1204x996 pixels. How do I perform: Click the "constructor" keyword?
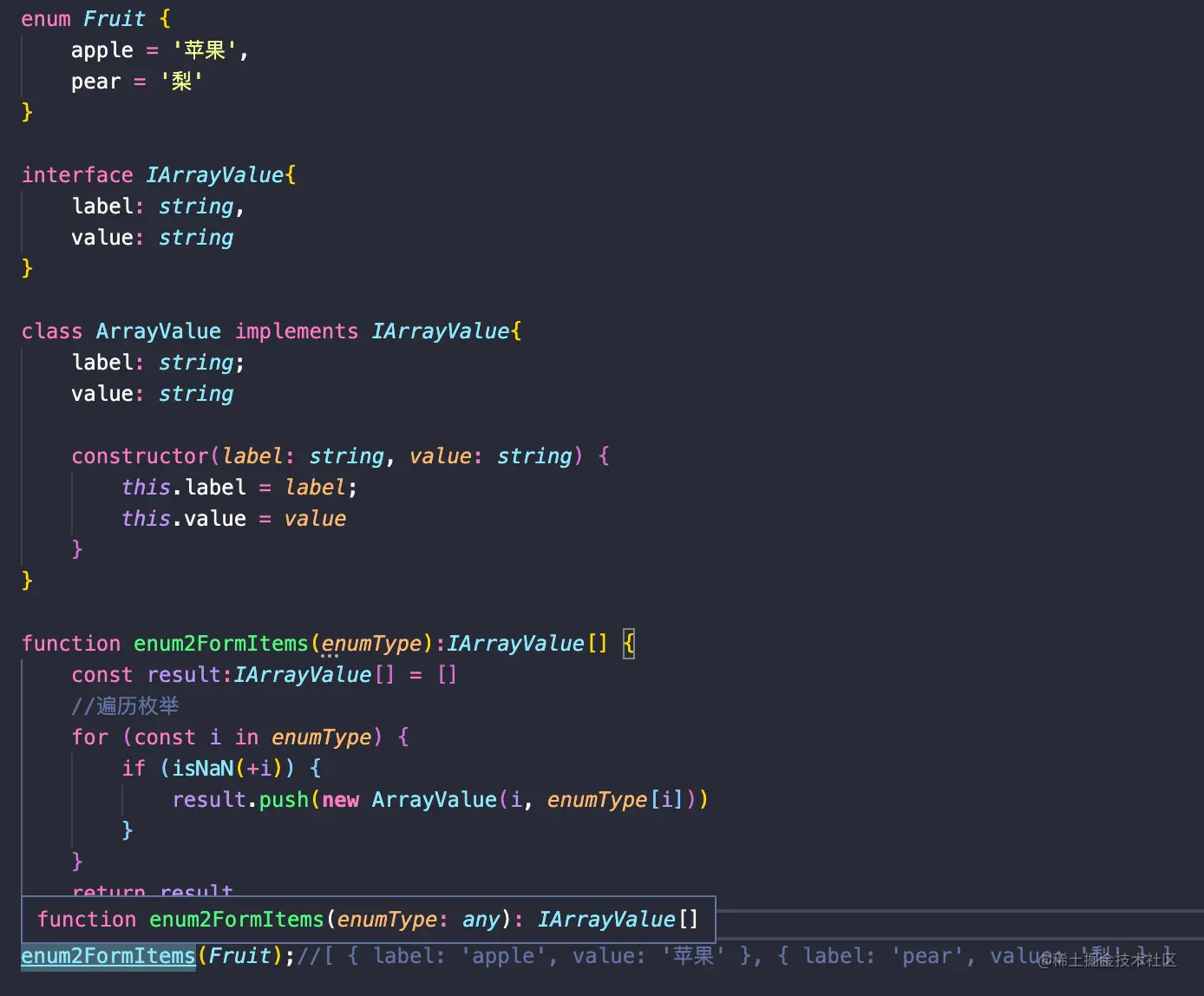click(x=141, y=455)
